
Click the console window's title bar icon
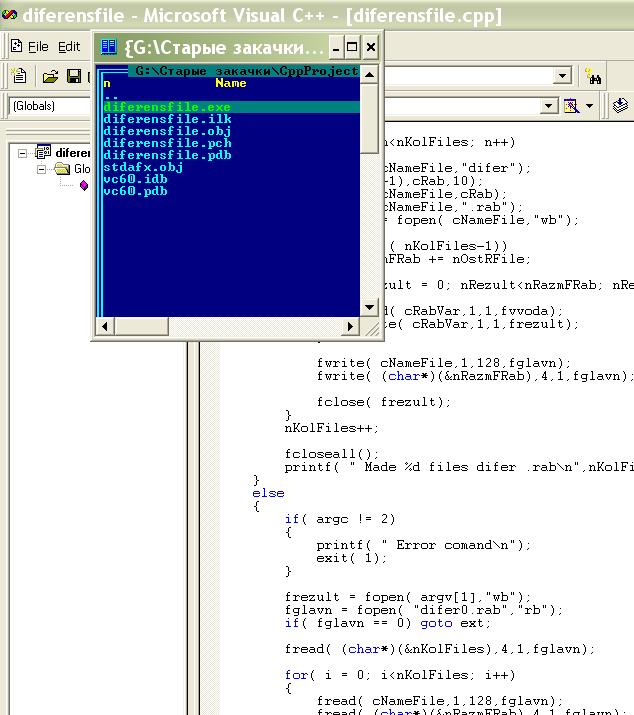(x=109, y=47)
